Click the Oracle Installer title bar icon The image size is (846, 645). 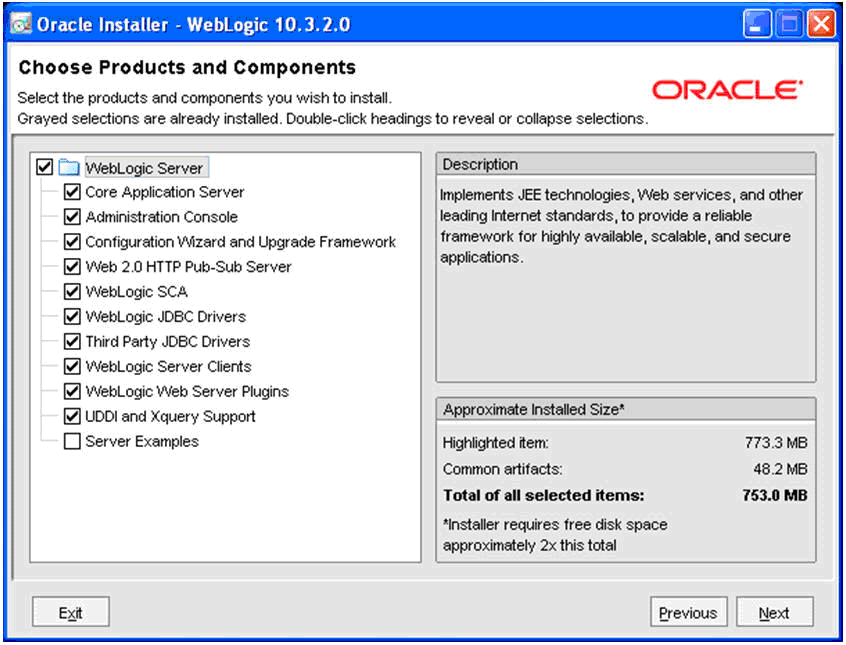pos(21,24)
